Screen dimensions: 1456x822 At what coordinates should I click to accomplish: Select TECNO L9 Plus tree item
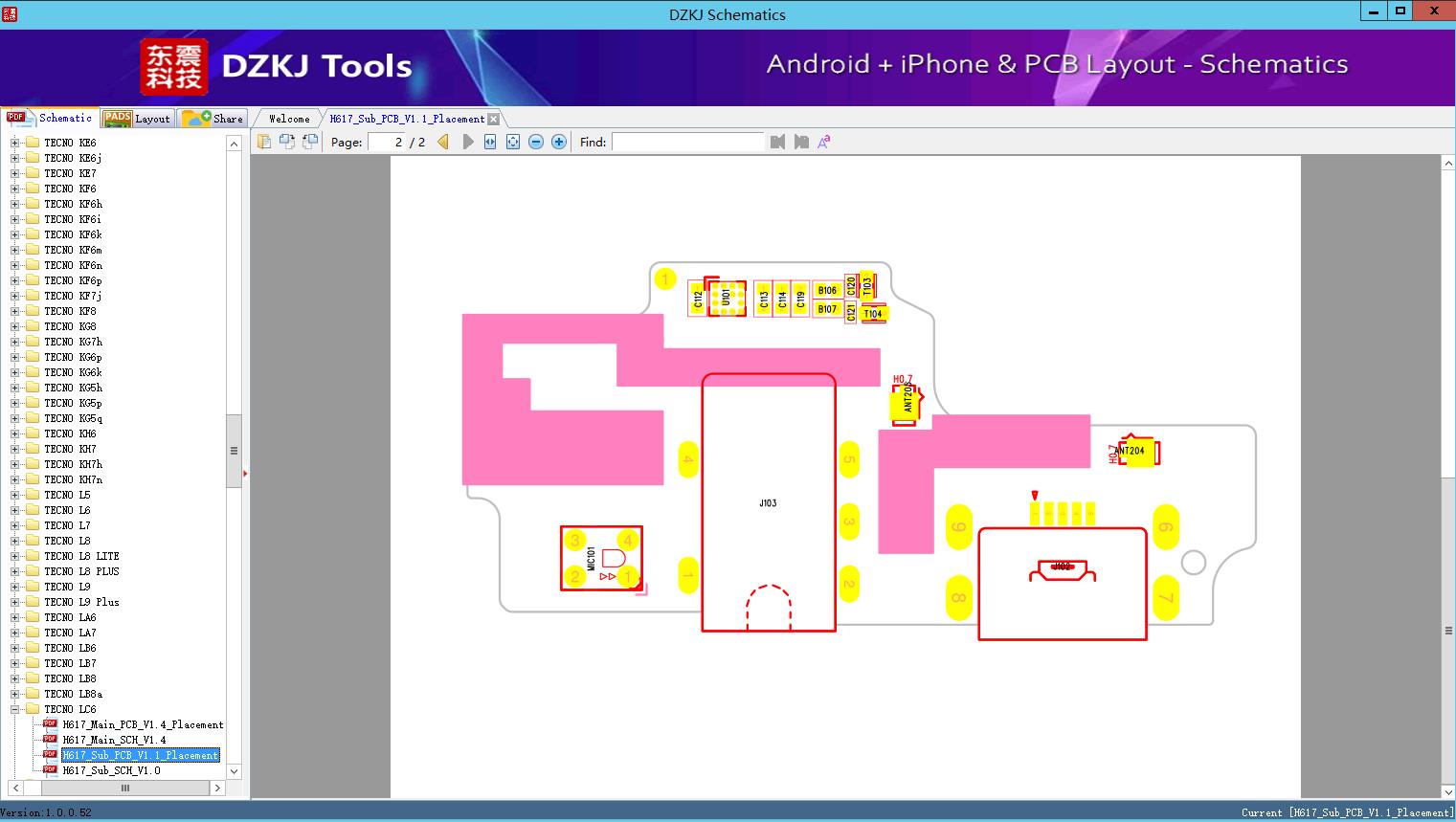tap(81, 602)
